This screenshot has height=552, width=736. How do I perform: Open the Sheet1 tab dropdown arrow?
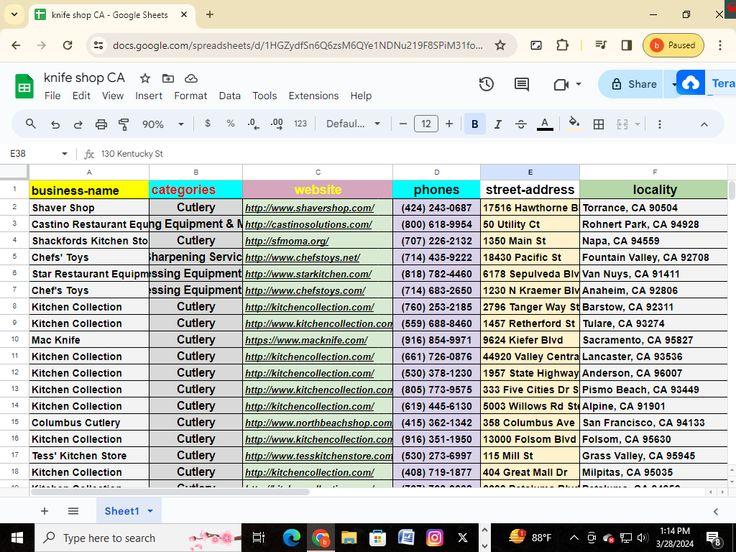(150, 511)
